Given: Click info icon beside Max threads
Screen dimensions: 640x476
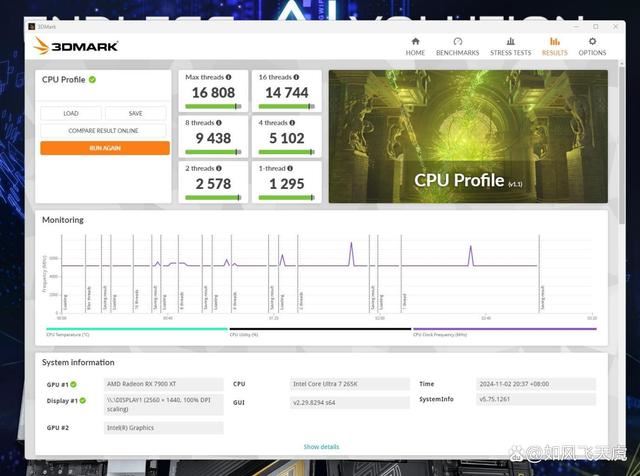Looking at the screenshot, I should [228, 77].
